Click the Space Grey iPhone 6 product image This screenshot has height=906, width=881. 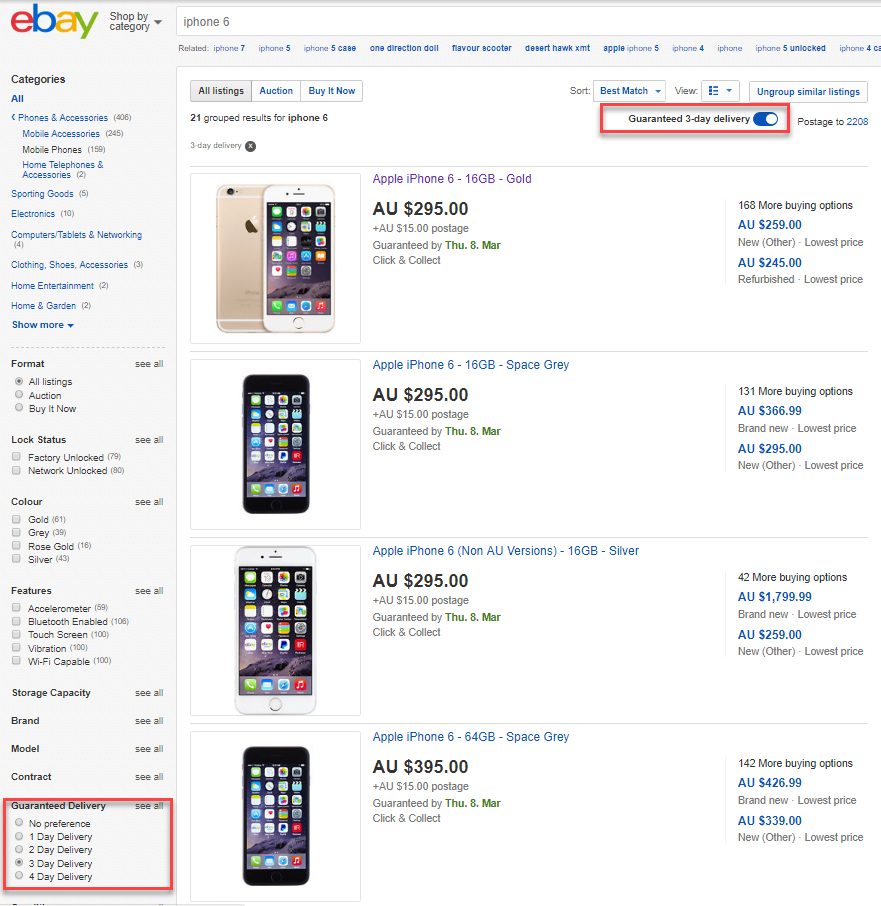276,443
